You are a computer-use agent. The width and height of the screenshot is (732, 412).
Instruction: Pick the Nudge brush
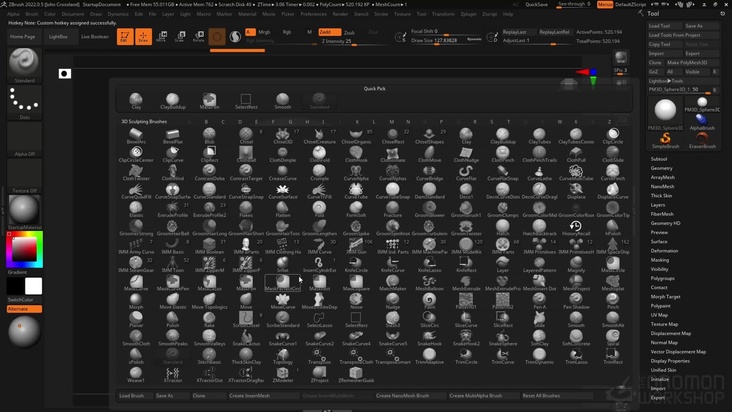click(393, 301)
